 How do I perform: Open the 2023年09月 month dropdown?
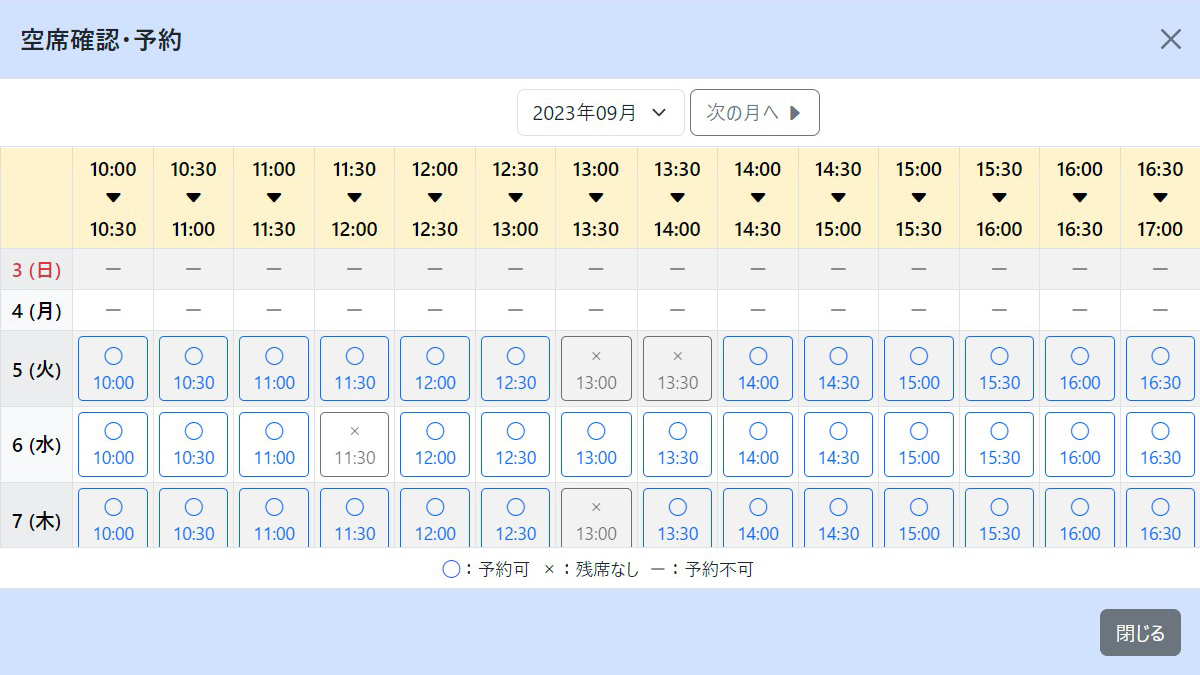pos(600,113)
